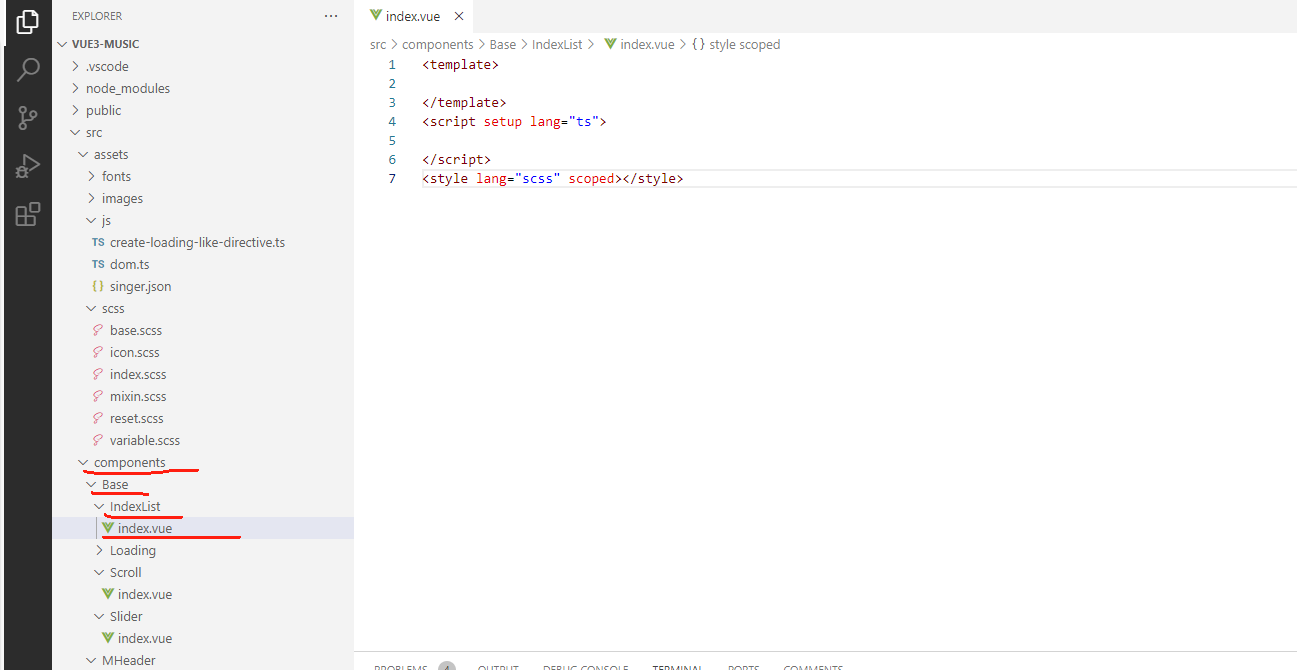Open the Run and Debug view icon
1297x670 pixels.
[28, 166]
